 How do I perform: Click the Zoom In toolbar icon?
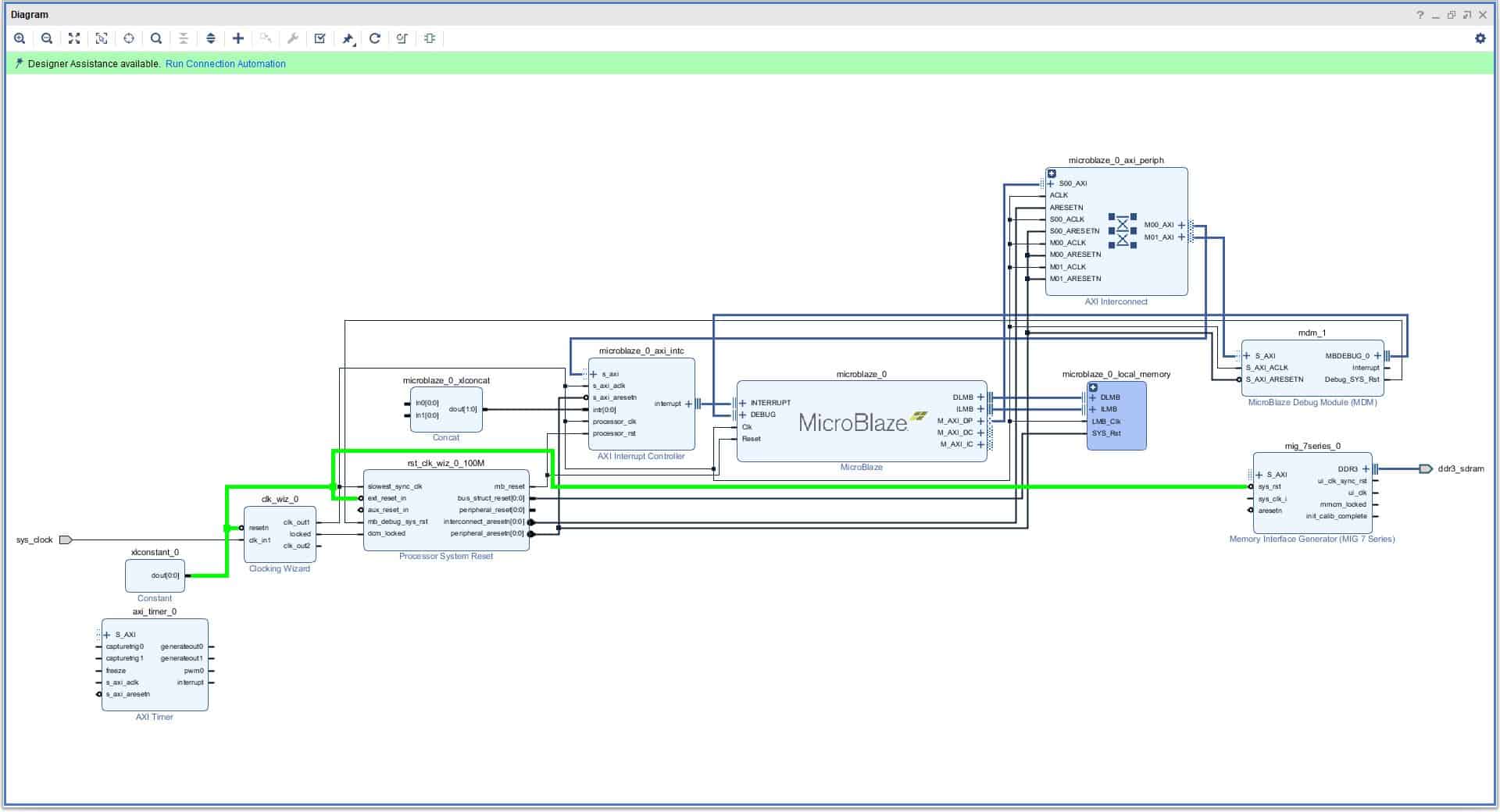point(20,38)
